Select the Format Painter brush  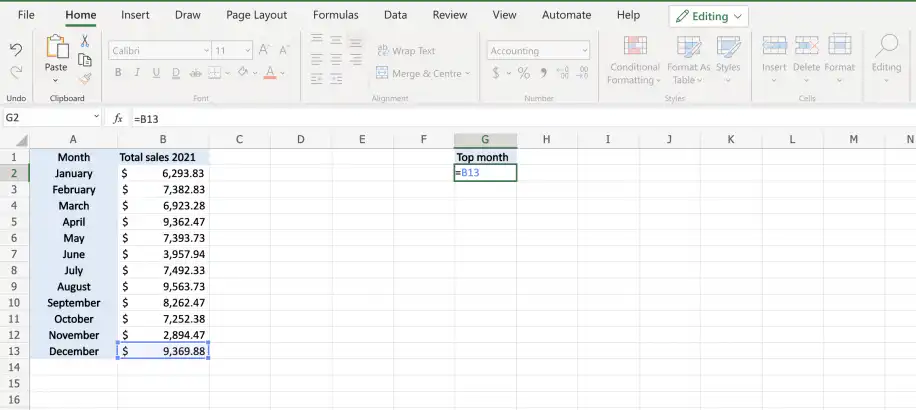pos(85,78)
